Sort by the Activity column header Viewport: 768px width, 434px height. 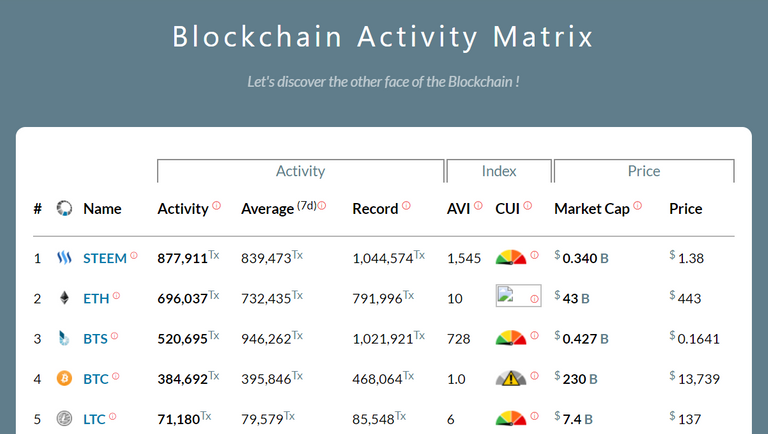(x=183, y=209)
